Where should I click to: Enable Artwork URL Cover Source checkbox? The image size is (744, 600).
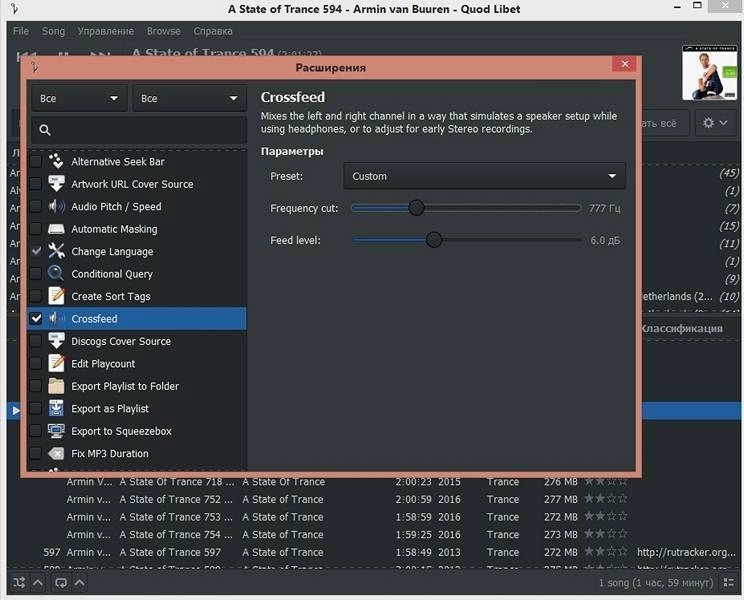tap(36, 184)
